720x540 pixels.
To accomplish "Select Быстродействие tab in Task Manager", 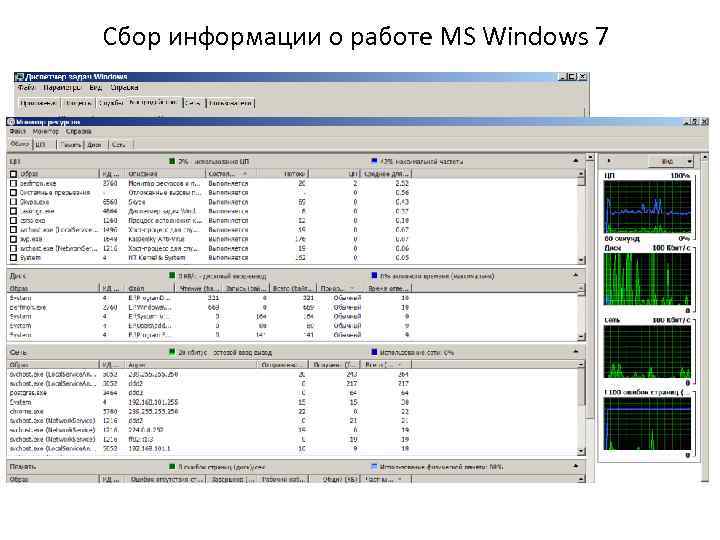I will tap(154, 102).
